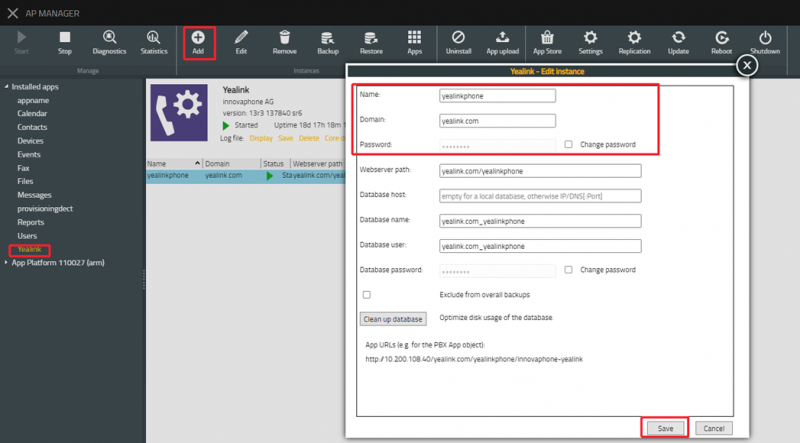Select provisioningdect in installed apps
This screenshot has width=800, height=443.
(x=45, y=209)
